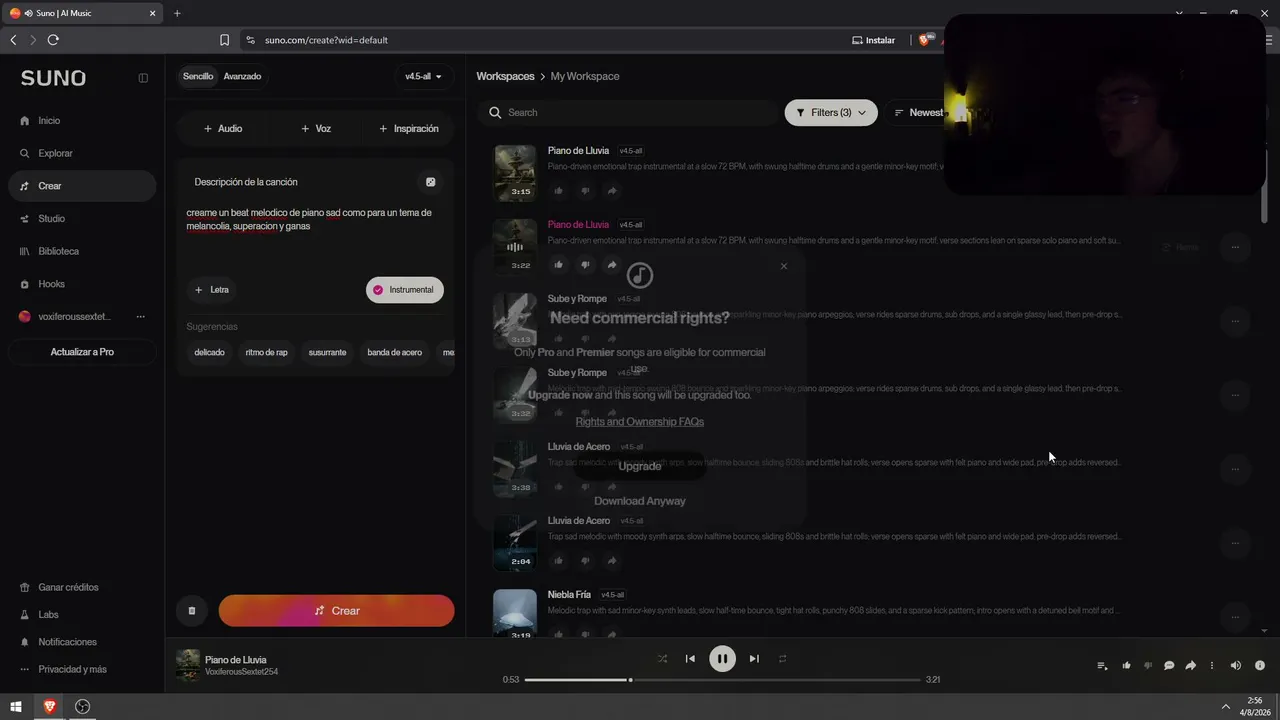Share the playing Piano de Lluvia (3:22) song
Viewport: 1280px width, 720px height.
coord(612,265)
